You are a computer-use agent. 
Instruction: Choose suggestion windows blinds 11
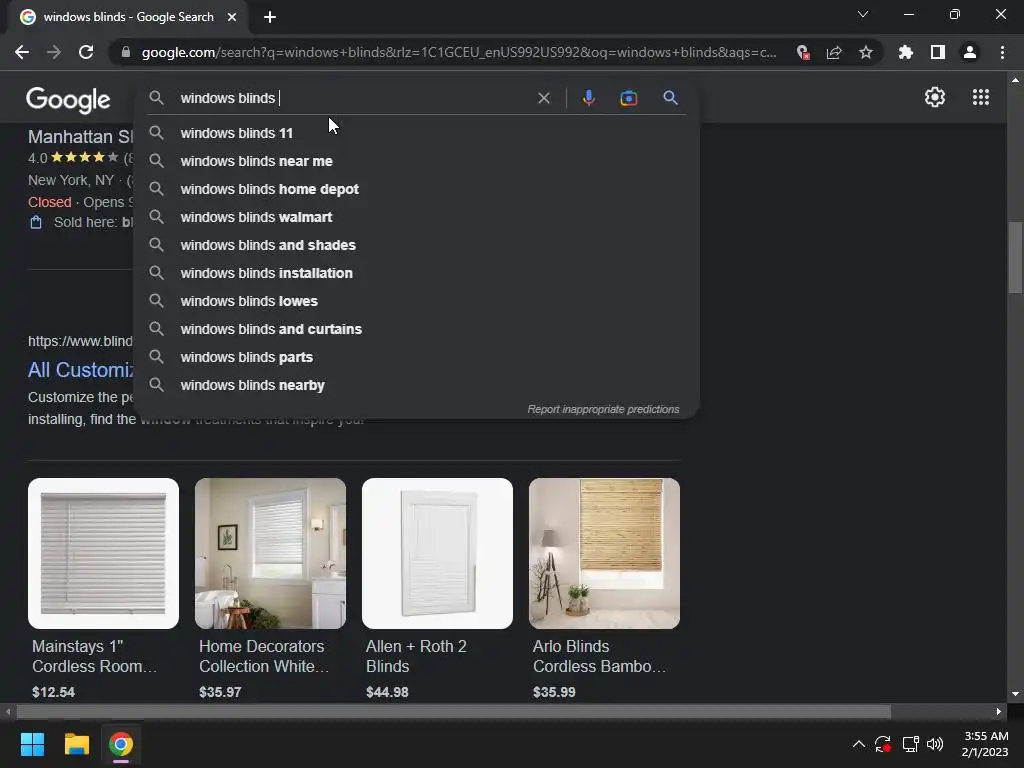click(416, 133)
